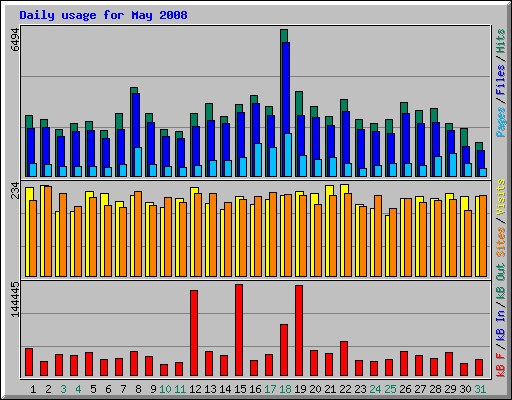This screenshot has height=400, width=512.
Task: Click day label 19 on the axis
Action: (x=300, y=389)
